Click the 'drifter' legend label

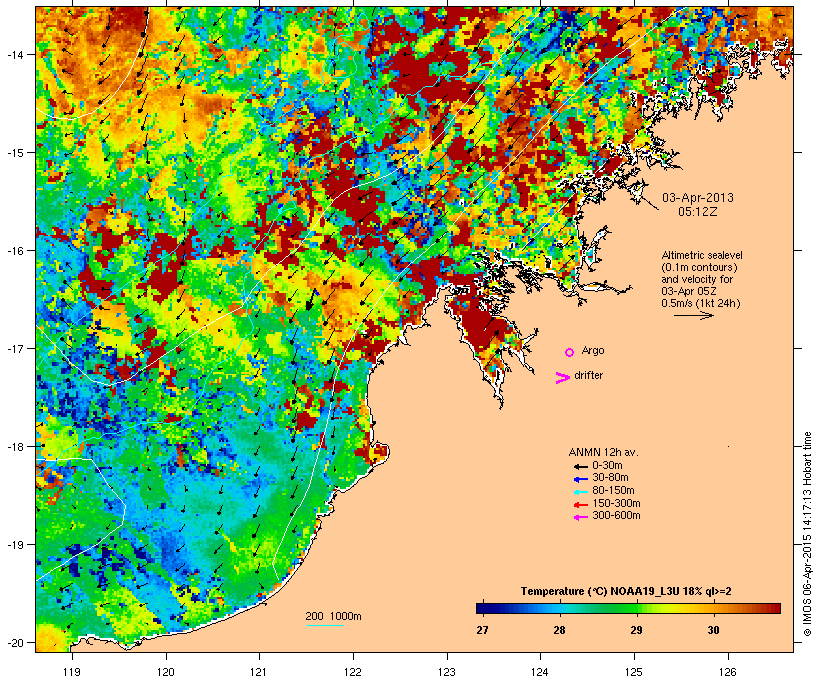point(588,375)
